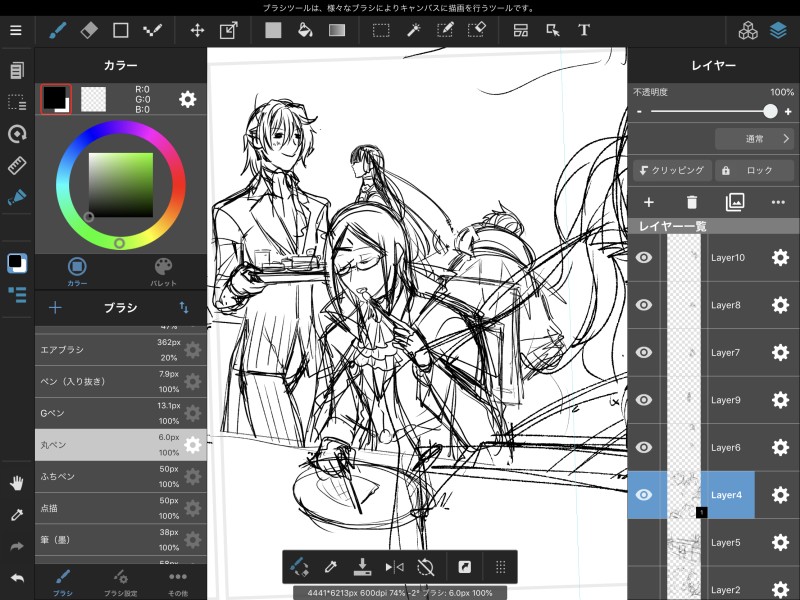Viewport: 800px width, 600px height.
Task: Toggle visibility of Layer6
Action: click(x=644, y=447)
